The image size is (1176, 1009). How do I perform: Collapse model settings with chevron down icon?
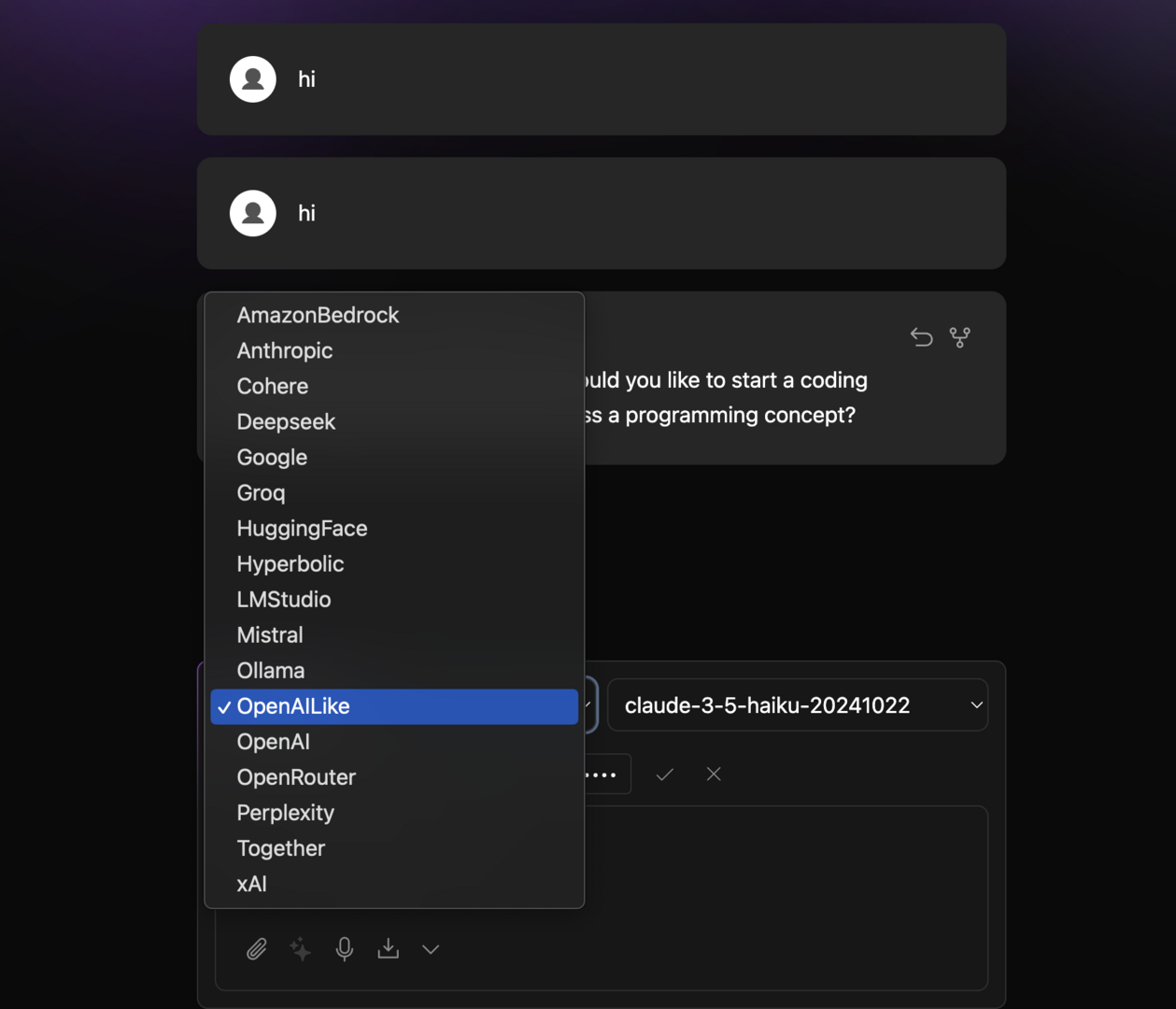pos(431,949)
